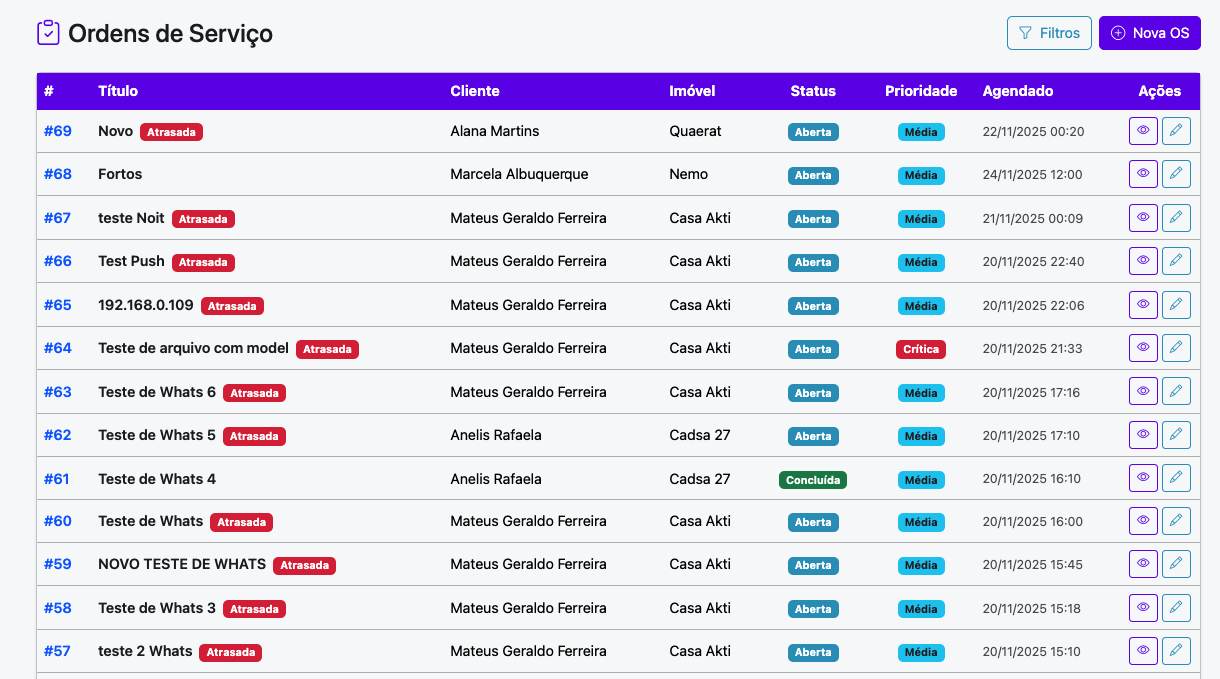This screenshot has width=1220, height=679.
Task: Click the red Crítica priority badge
Action: pyautogui.click(x=920, y=349)
